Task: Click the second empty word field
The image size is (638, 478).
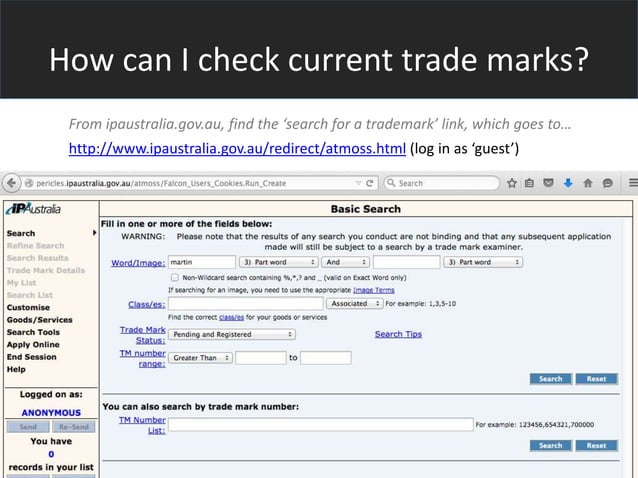Action: (406, 262)
